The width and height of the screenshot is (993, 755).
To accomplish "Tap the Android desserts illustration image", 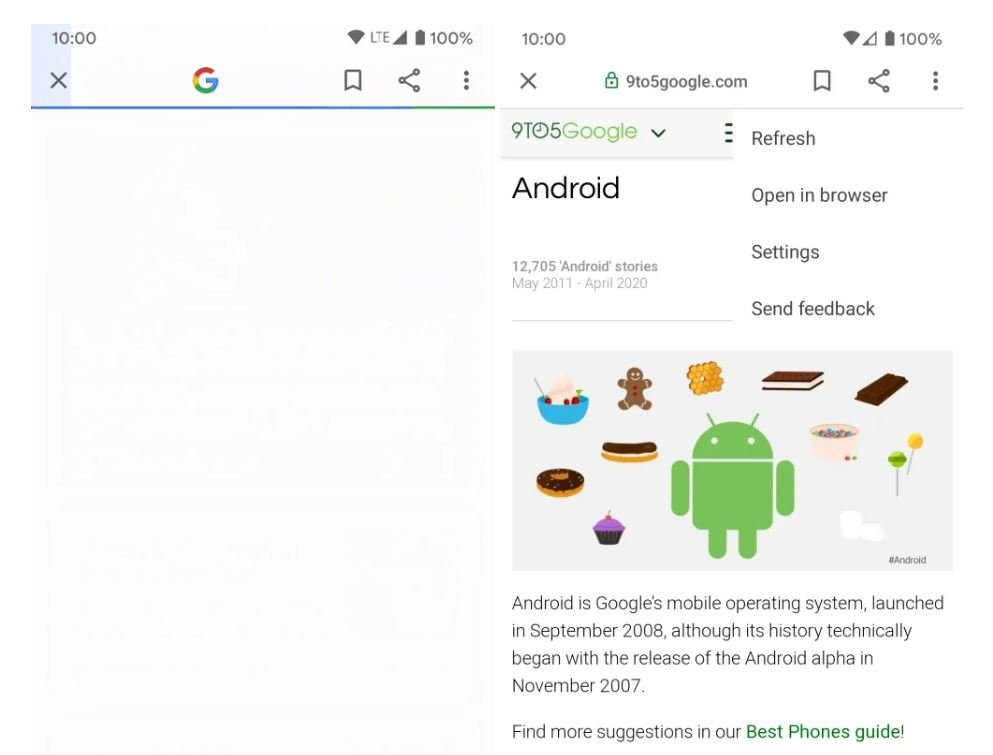I will click(732, 460).
